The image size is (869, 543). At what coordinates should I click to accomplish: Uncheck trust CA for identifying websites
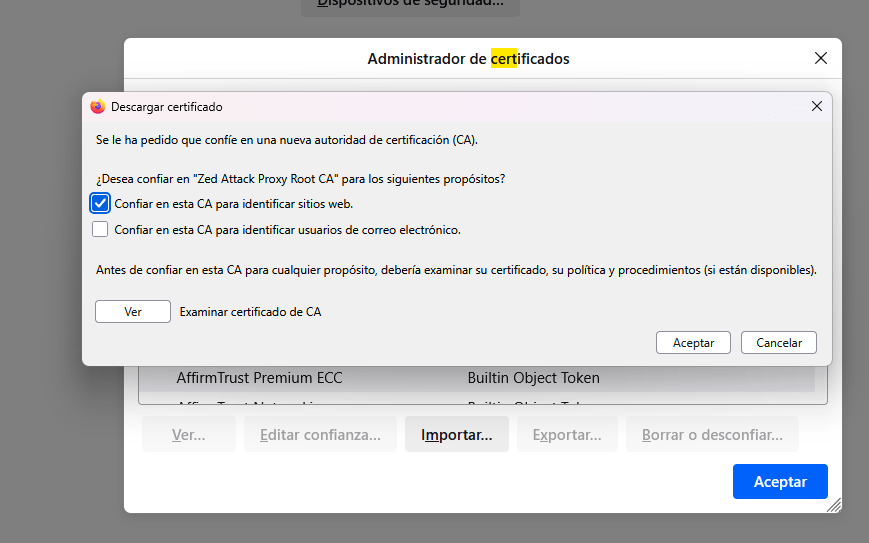[x=100, y=203]
